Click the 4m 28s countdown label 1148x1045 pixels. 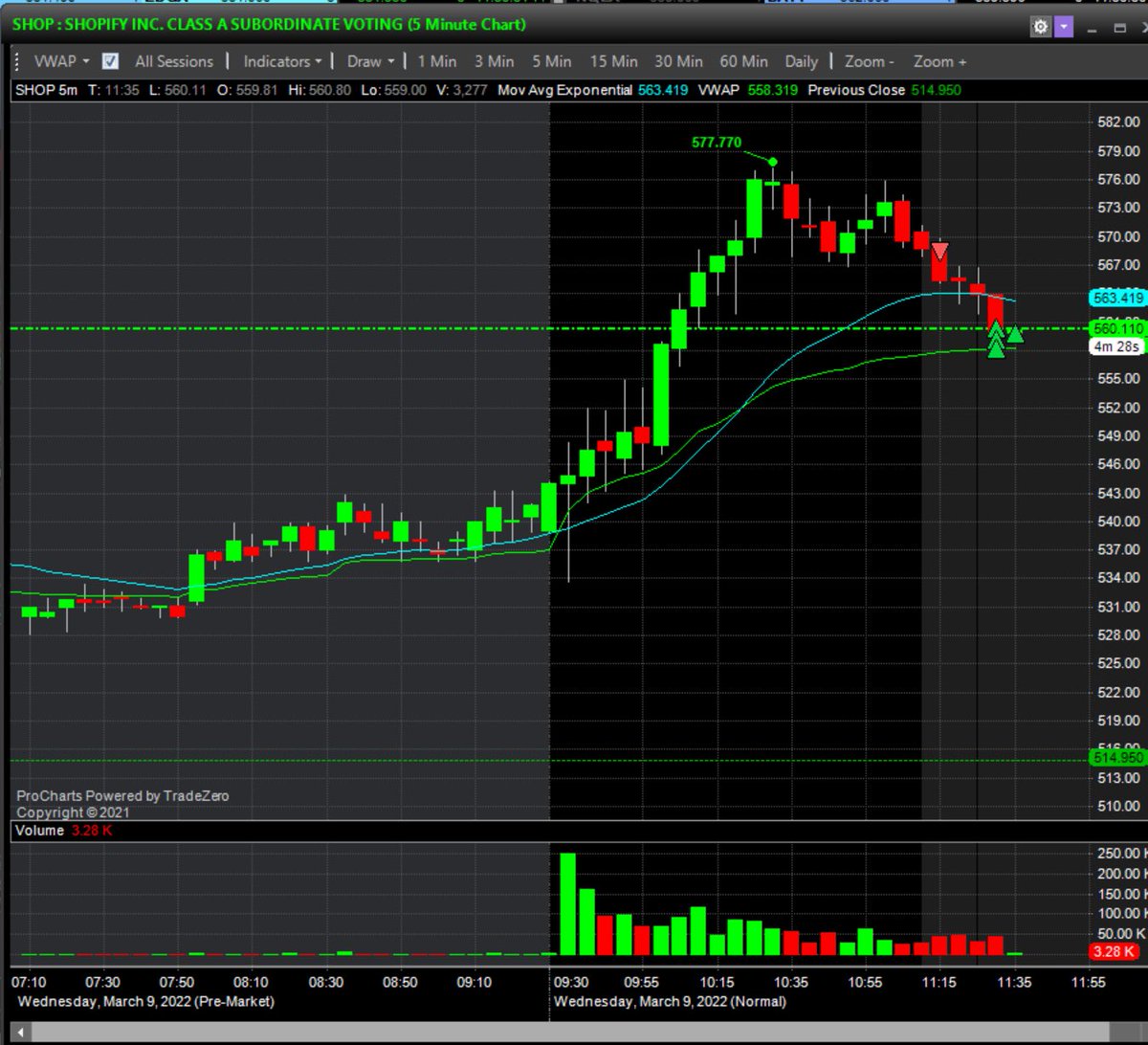(1117, 346)
